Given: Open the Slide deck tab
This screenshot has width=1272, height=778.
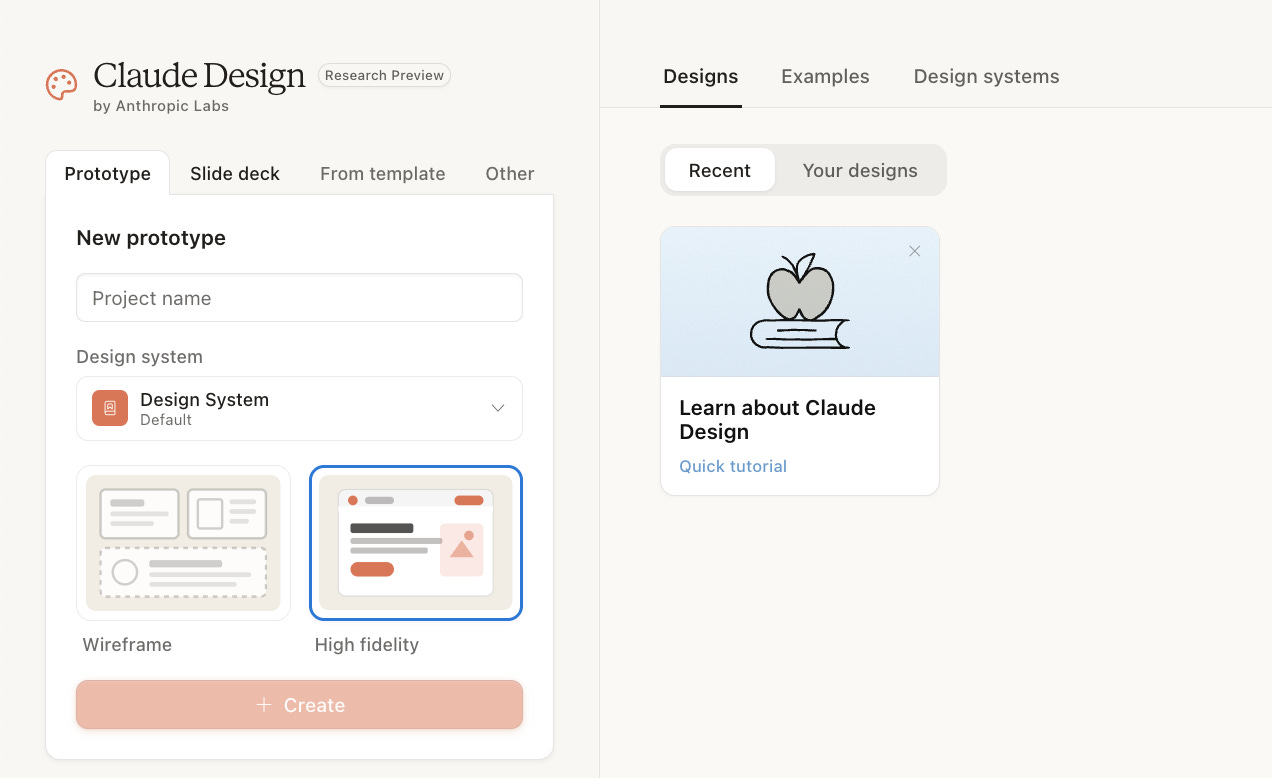Looking at the screenshot, I should 235,173.
